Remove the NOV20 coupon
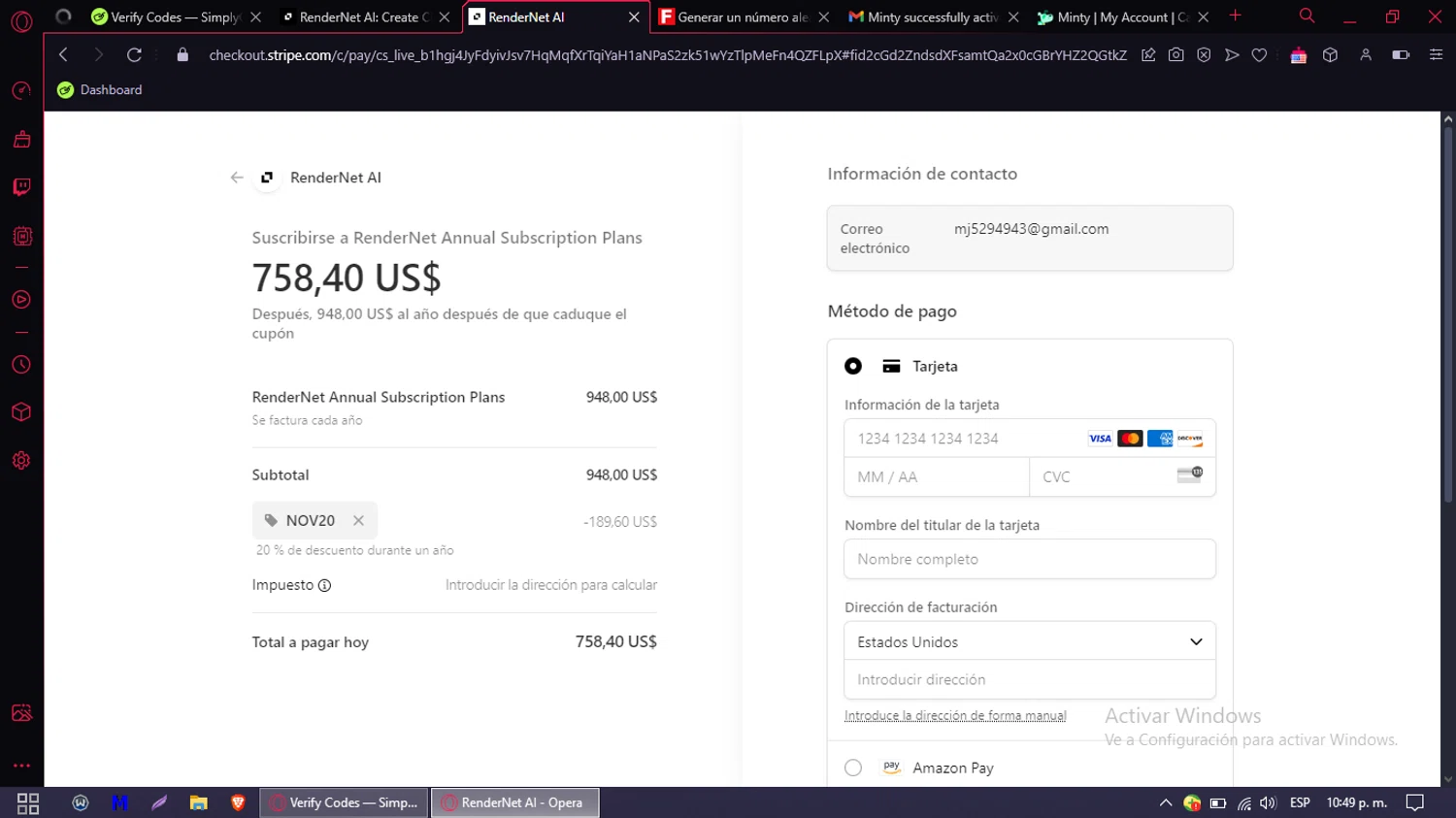This screenshot has width=1456, height=818. tap(358, 521)
